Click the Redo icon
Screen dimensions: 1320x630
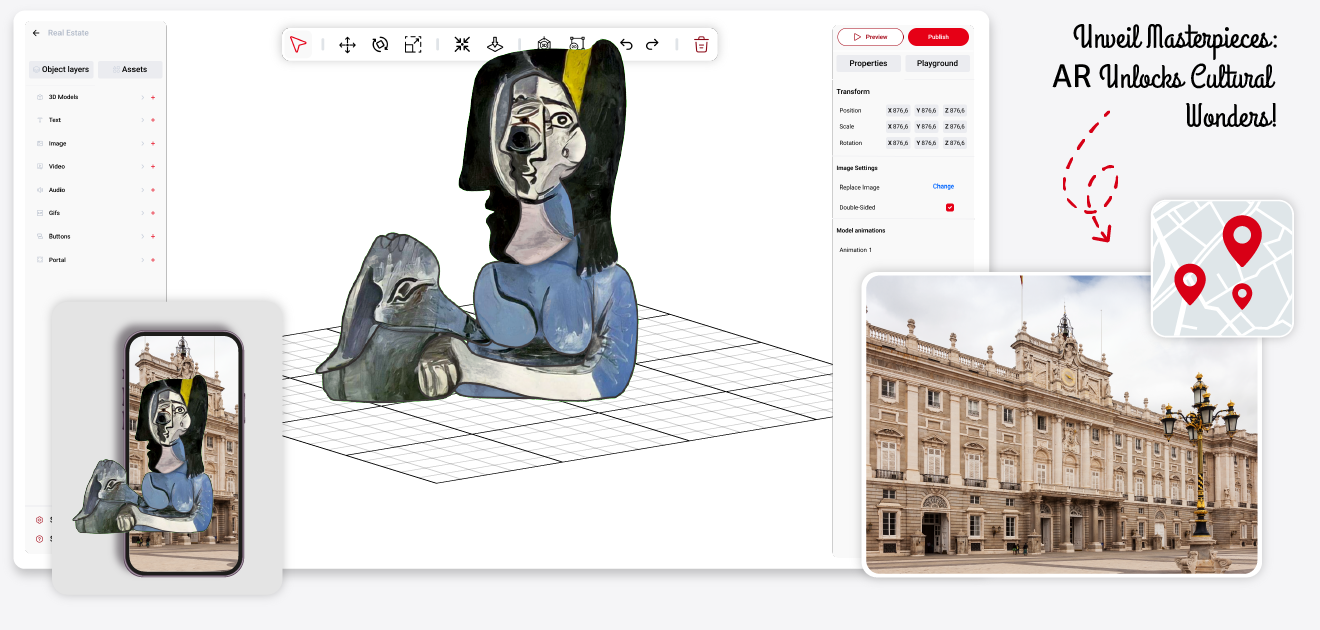[652, 44]
